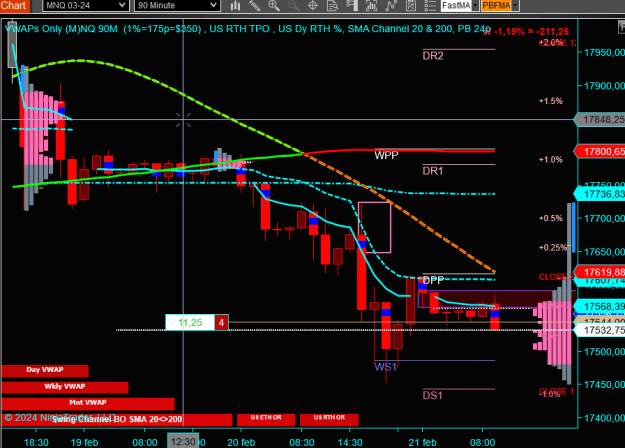625x448 pixels.
Task: Click the DR1 level label
Action: click(x=433, y=171)
